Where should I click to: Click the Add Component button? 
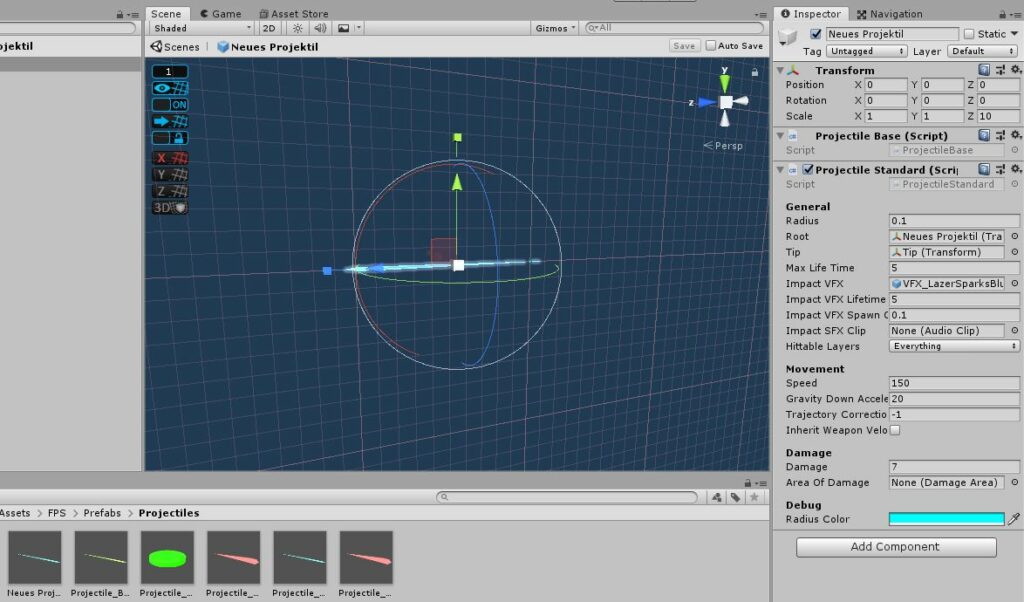coord(896,547)
